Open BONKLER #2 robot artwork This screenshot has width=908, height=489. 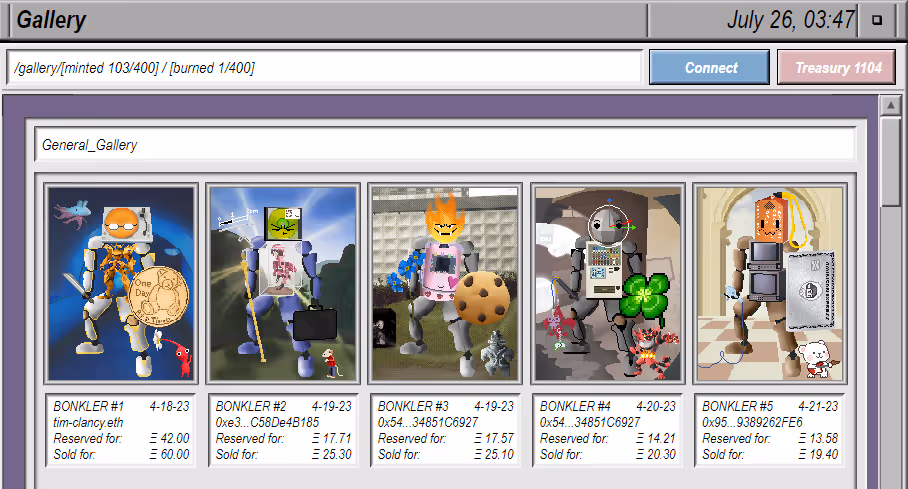282,284
